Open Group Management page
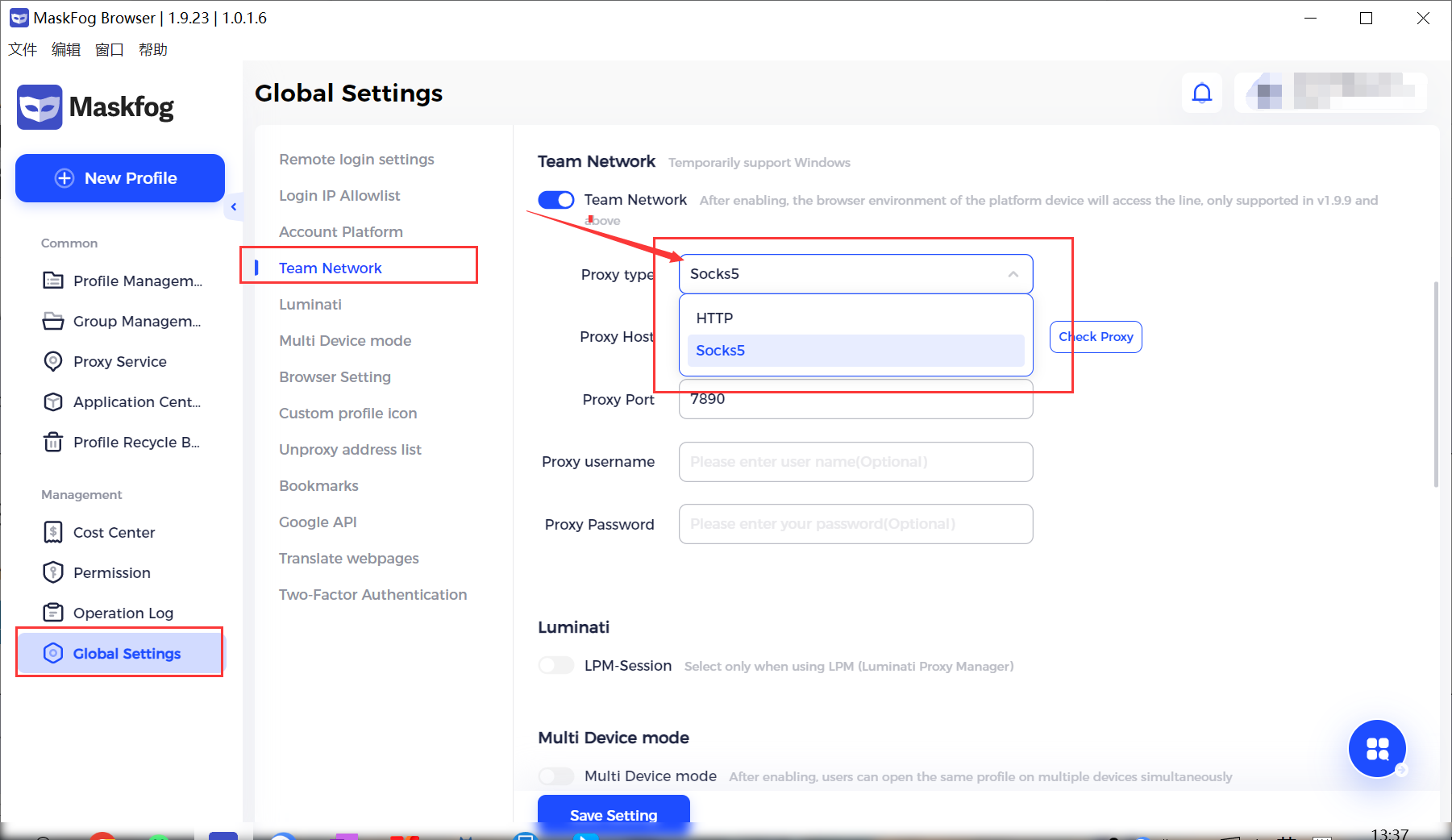 click(x=123, y=321)
